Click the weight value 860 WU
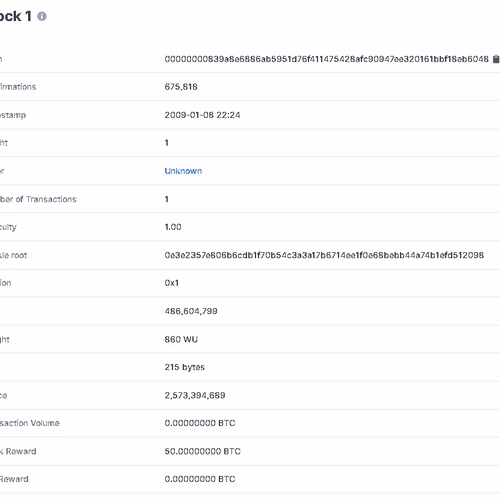 coord(181,339)
